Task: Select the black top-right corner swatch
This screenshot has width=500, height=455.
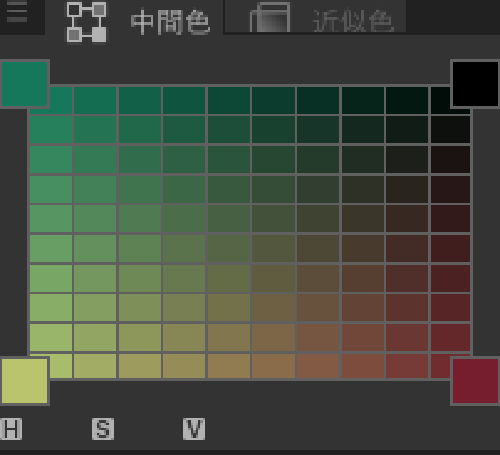Action: 475,84
